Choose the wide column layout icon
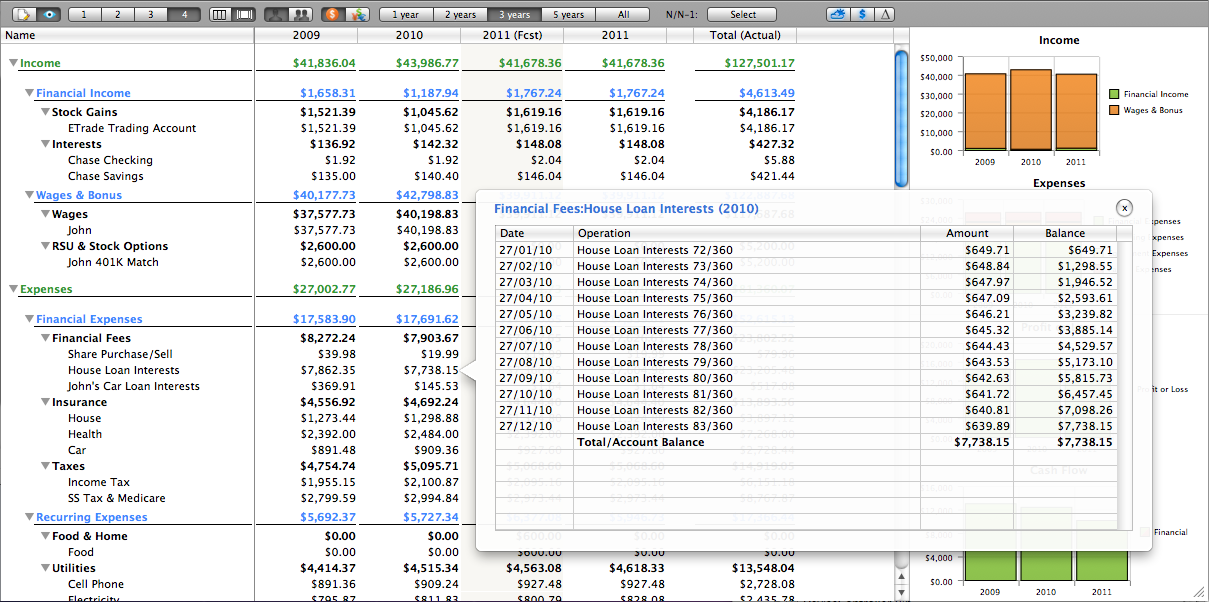The height and width of the screenshot is (602, 1209). [244, 15]
